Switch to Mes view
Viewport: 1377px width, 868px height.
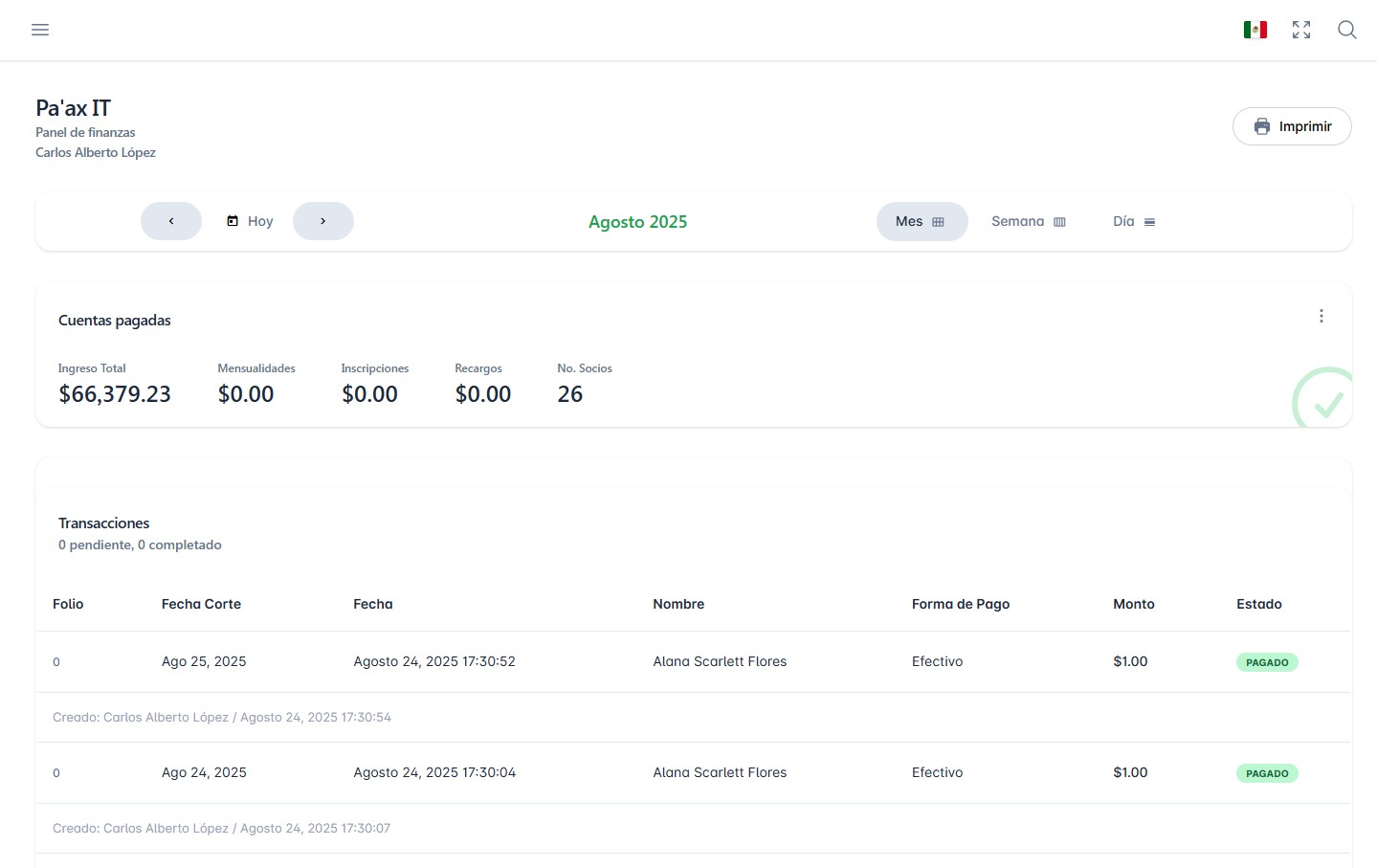point(921,221)
